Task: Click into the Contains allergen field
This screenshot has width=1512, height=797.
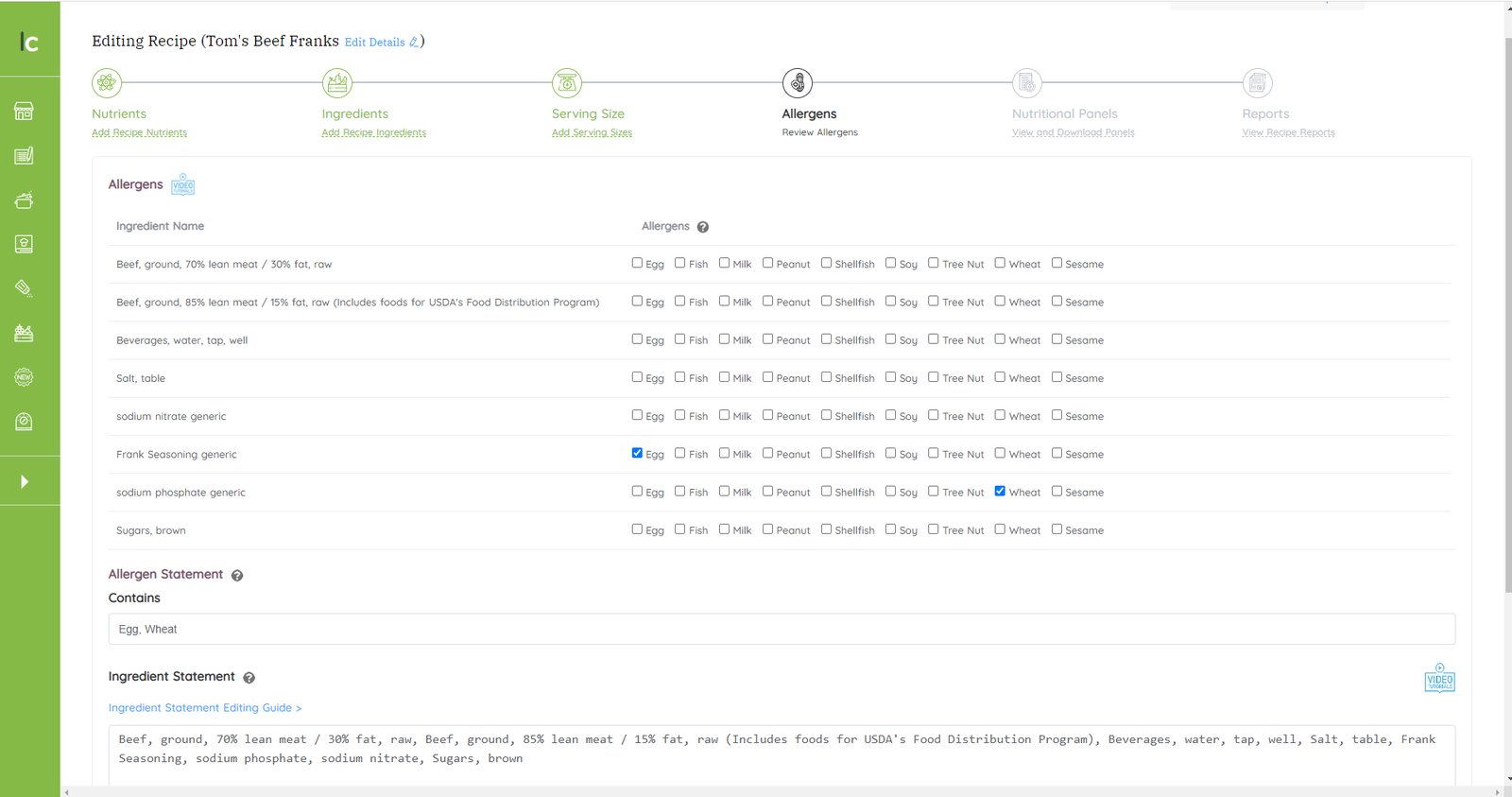Action: pos(781,629)
